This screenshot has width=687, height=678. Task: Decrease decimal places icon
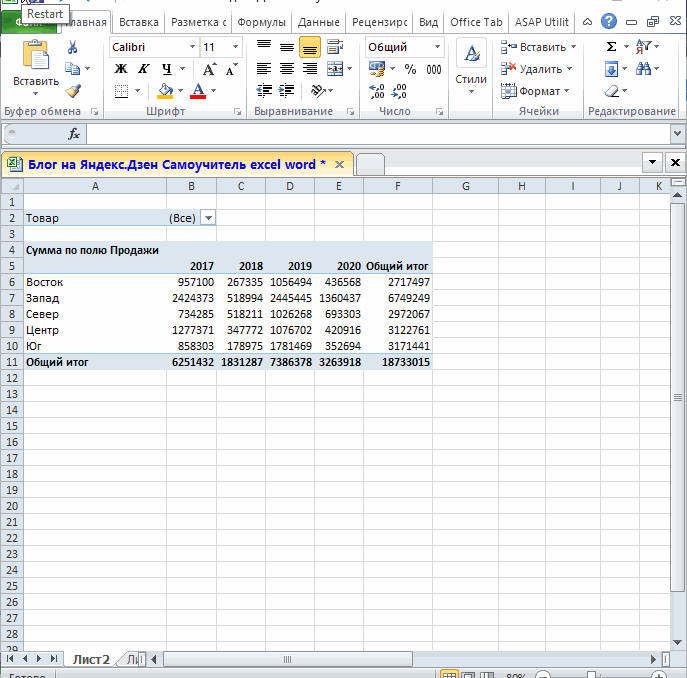pyautogui.click(x=399, y=91)
